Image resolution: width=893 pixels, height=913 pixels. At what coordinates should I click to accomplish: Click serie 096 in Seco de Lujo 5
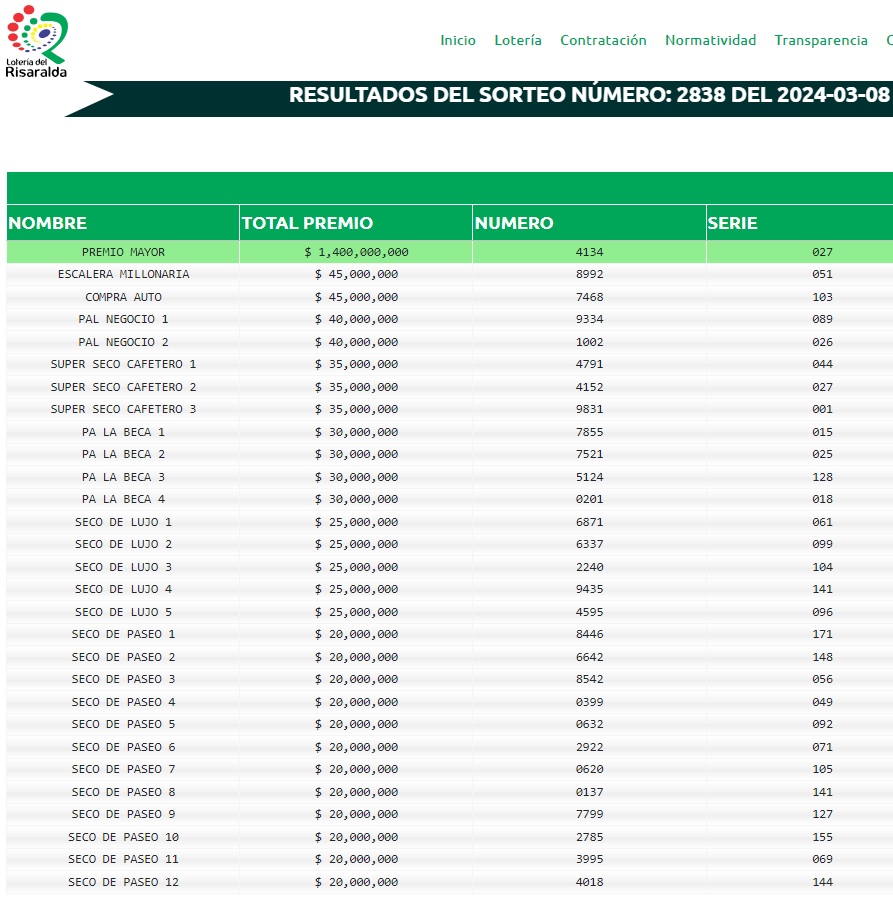click(x=823, y=612)
